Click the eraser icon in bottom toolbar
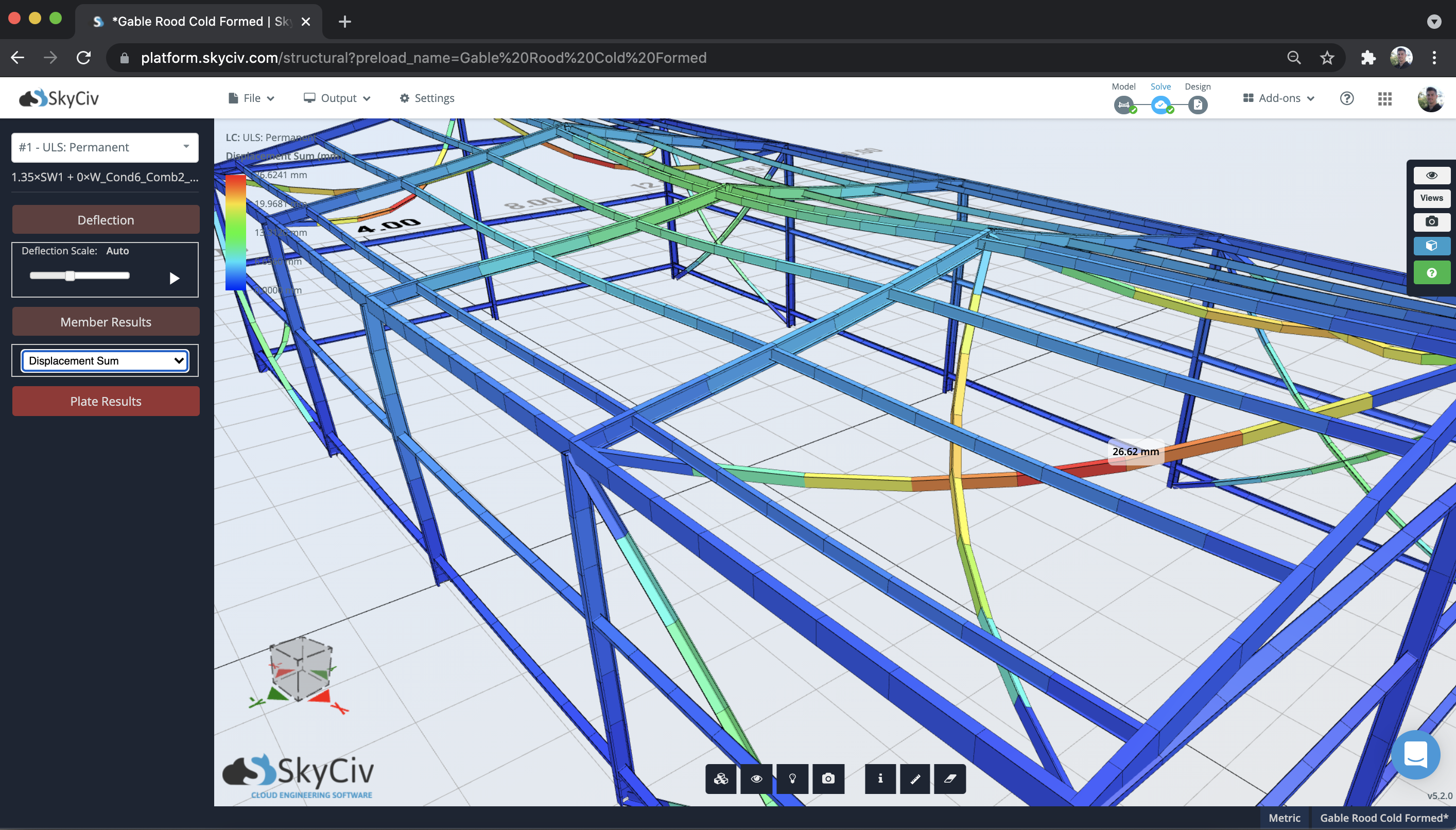The image size is (1456, 830). (950, 779)
